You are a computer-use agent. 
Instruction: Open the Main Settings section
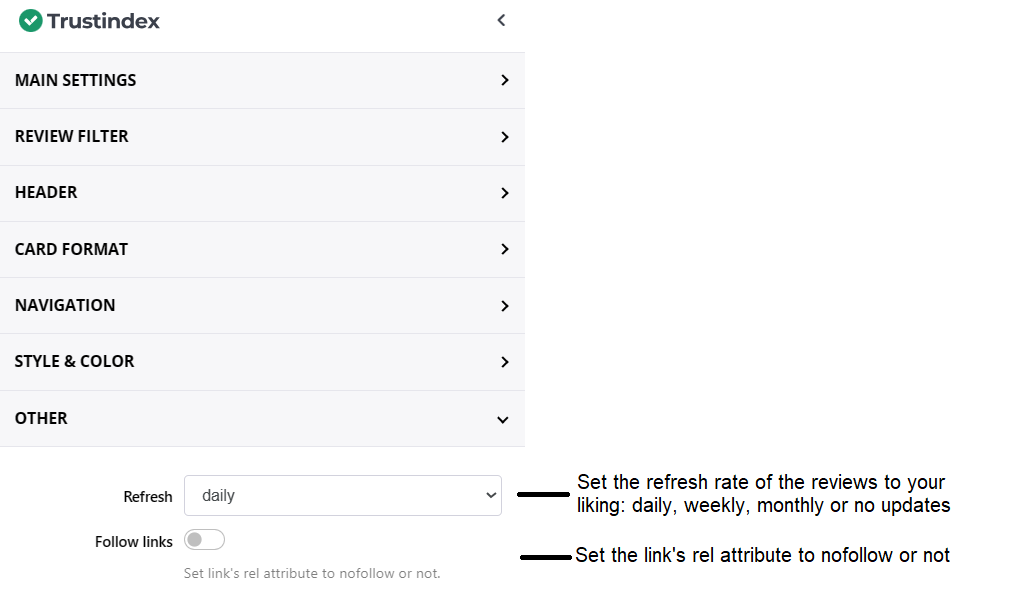click(76, 80)
